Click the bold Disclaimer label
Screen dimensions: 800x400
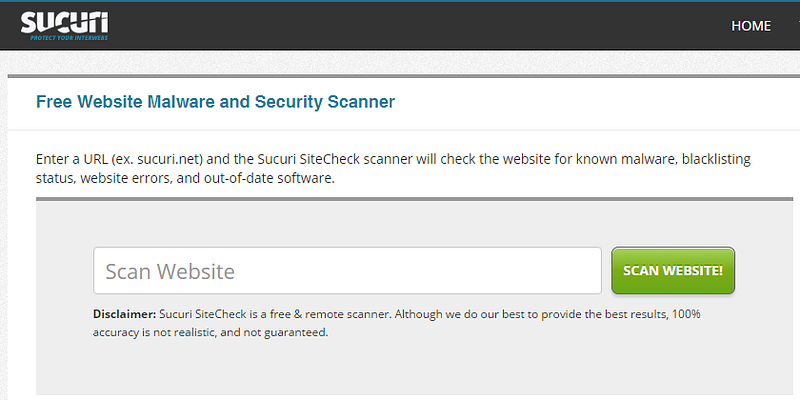124,314
